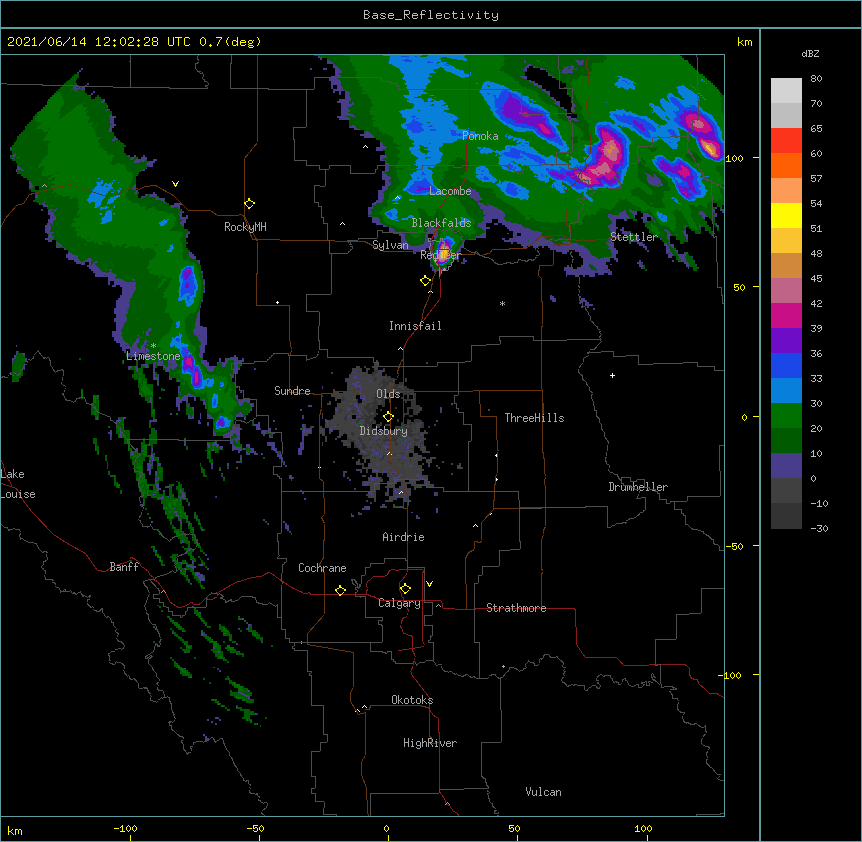The height and width of the screenshot is (842, 862).
Task: Click the RockyMH label
Action: coord(245,227)
